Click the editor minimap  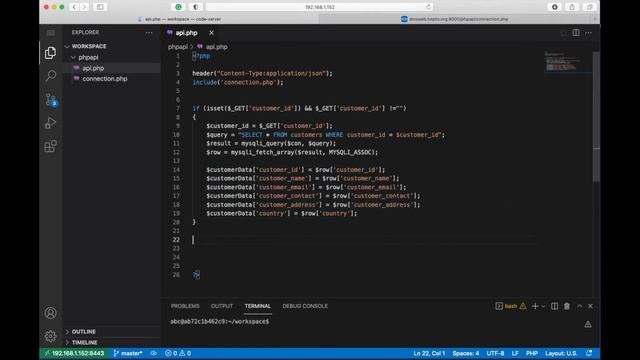pyautogui.click(x=568, y=62)
